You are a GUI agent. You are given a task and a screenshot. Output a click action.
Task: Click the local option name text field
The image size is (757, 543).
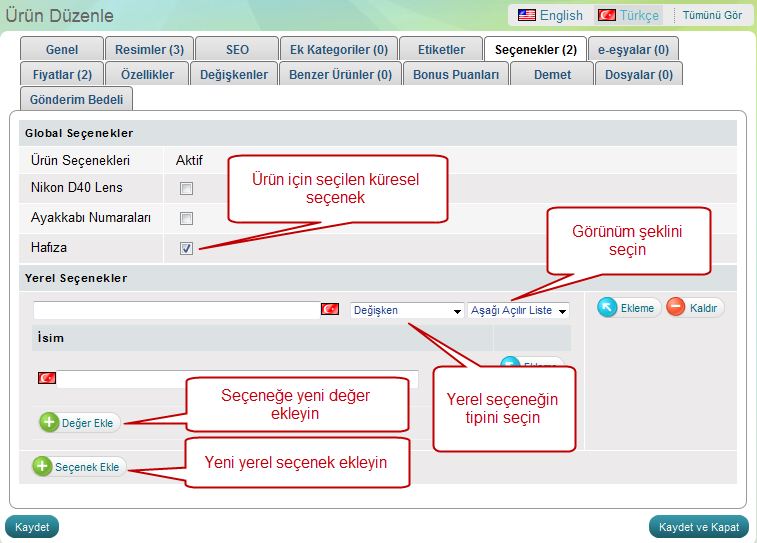[x=175, y=310]
